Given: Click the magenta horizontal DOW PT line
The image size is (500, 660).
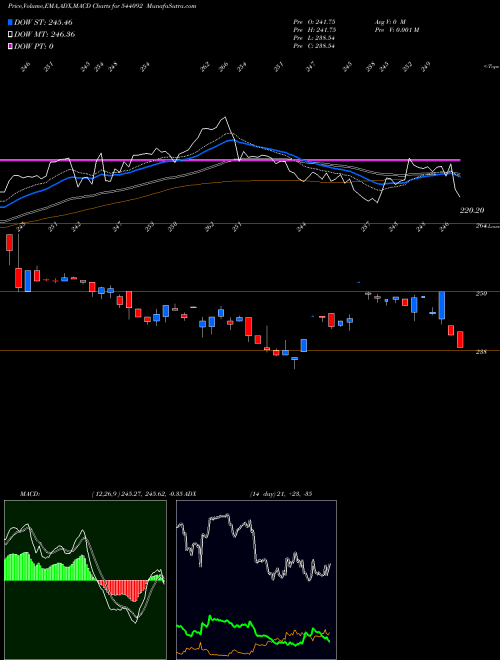Looking at the screenshot, I should [x=230, y=160].
